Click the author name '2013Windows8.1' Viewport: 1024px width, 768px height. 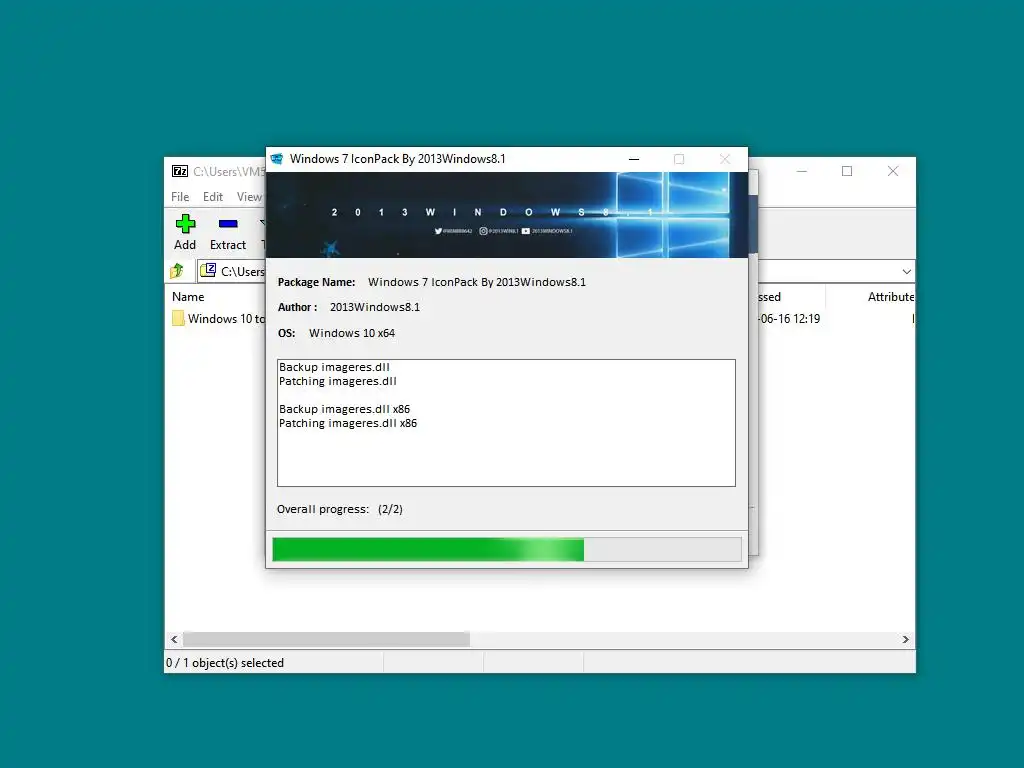(x=375, y=307)
